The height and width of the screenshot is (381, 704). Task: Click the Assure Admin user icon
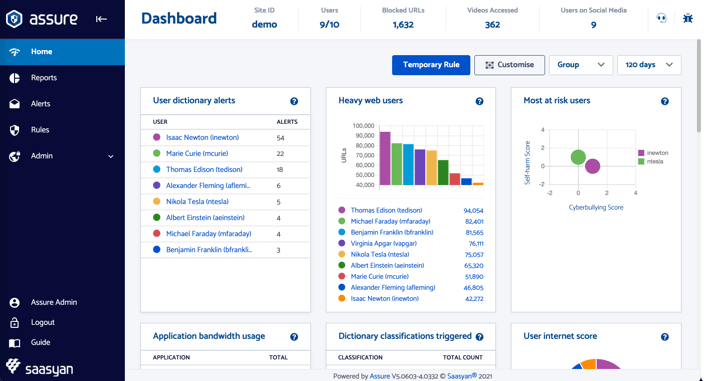[14, 302]
